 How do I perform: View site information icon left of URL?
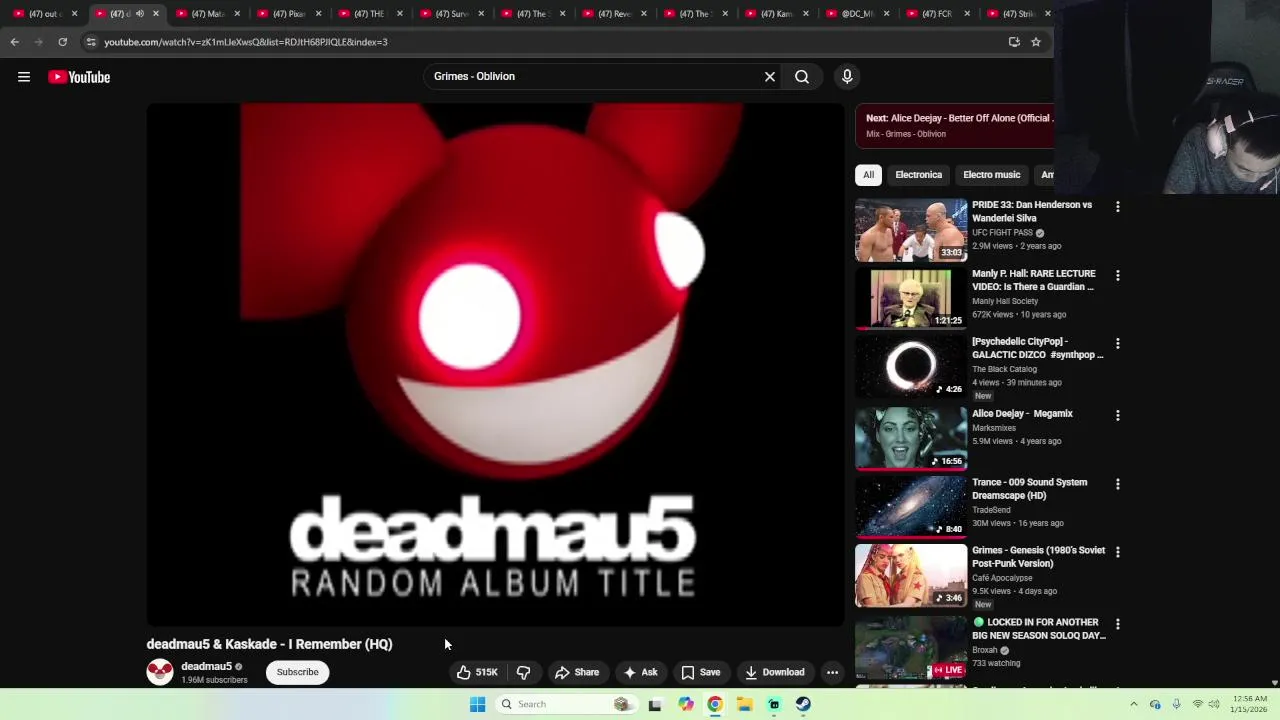tap(90, 42)
